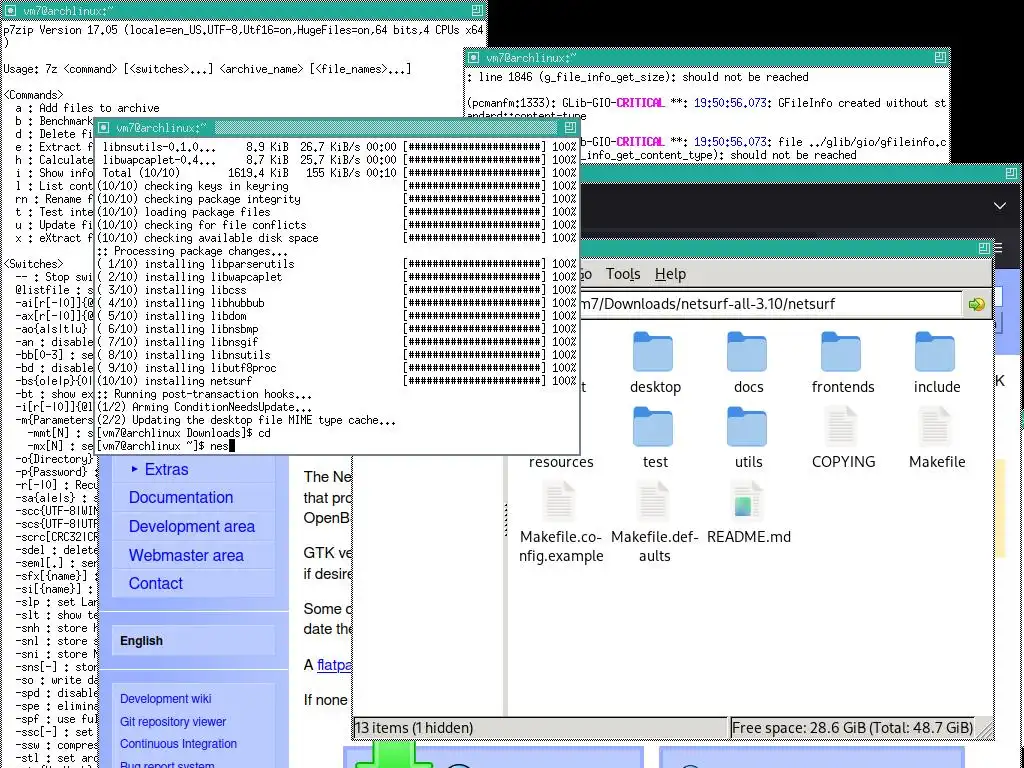Open the Help menu in file manager
This screenshot has height=768, width=1024.
click(x=670, y=274)
